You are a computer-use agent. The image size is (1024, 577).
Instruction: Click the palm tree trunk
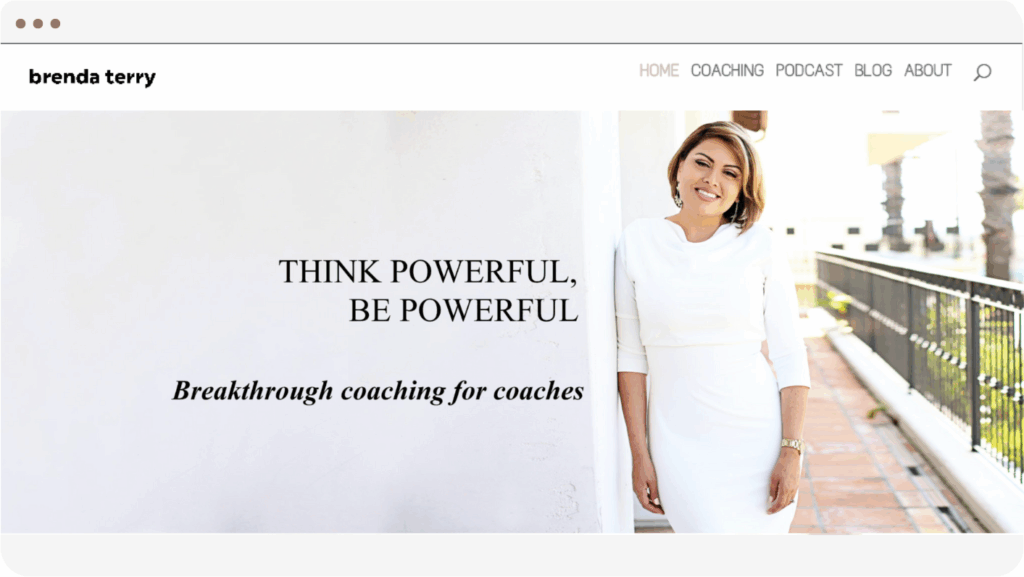point(998,189)
